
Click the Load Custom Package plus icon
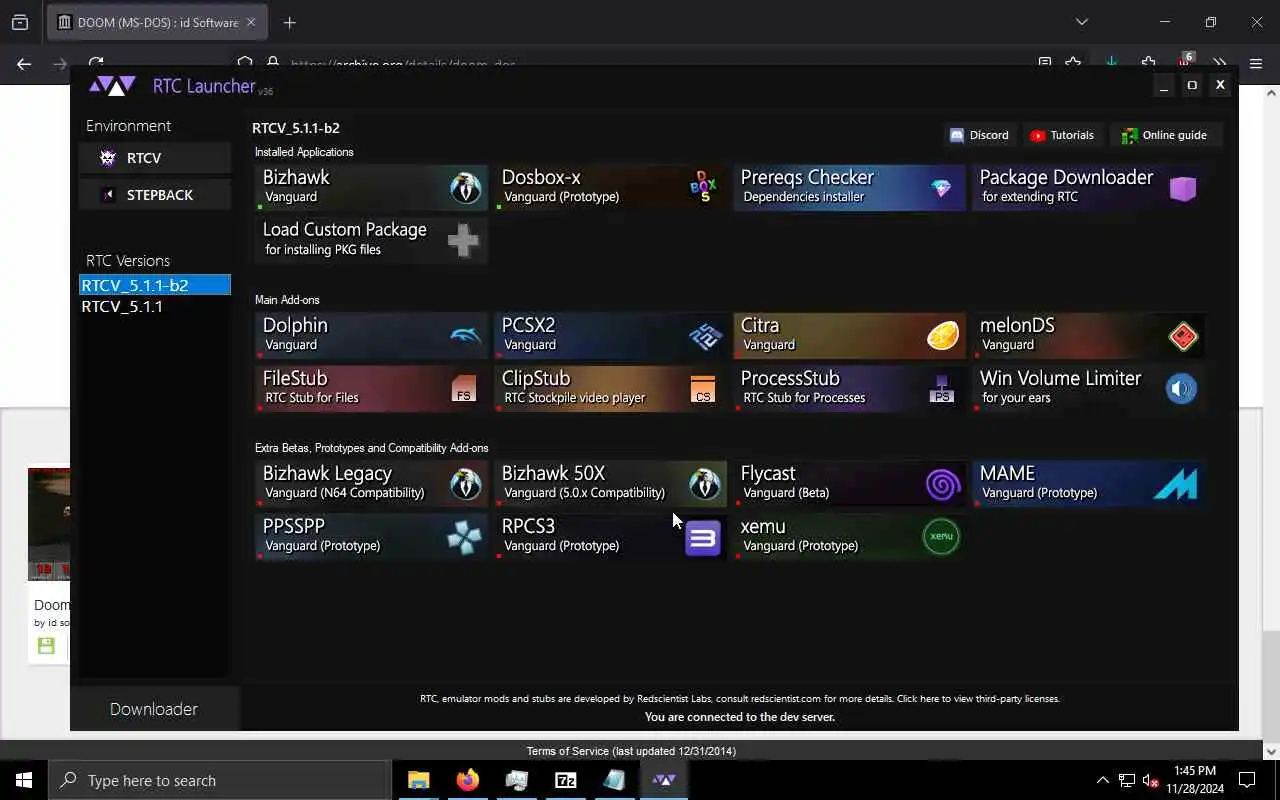tap(463, 240)
